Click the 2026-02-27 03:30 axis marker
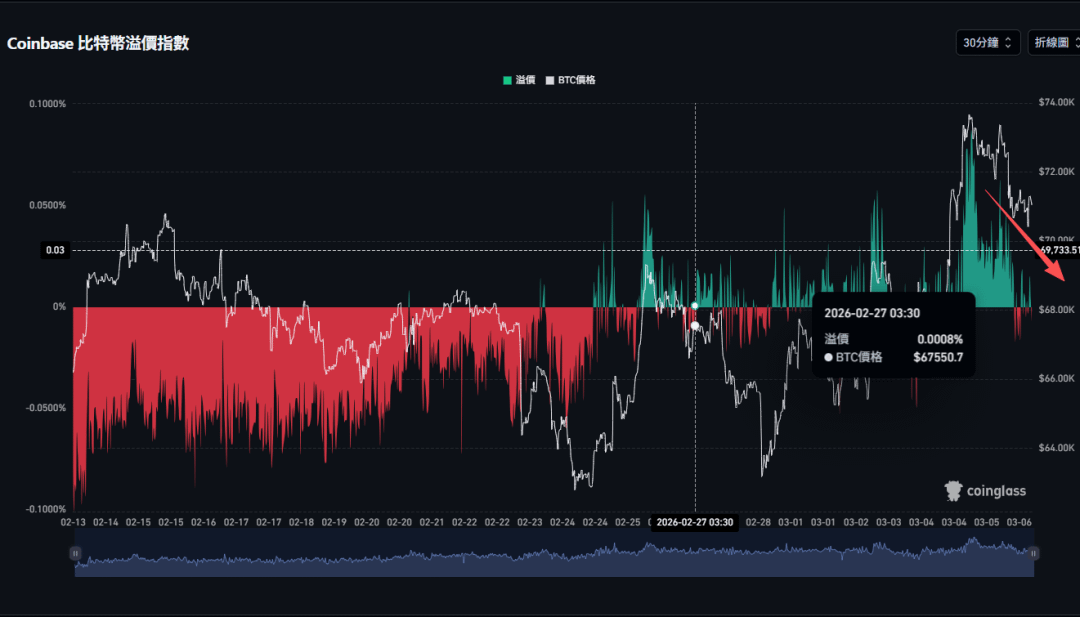This screenshot has width=1080, height=617. [x=694, y=522]
